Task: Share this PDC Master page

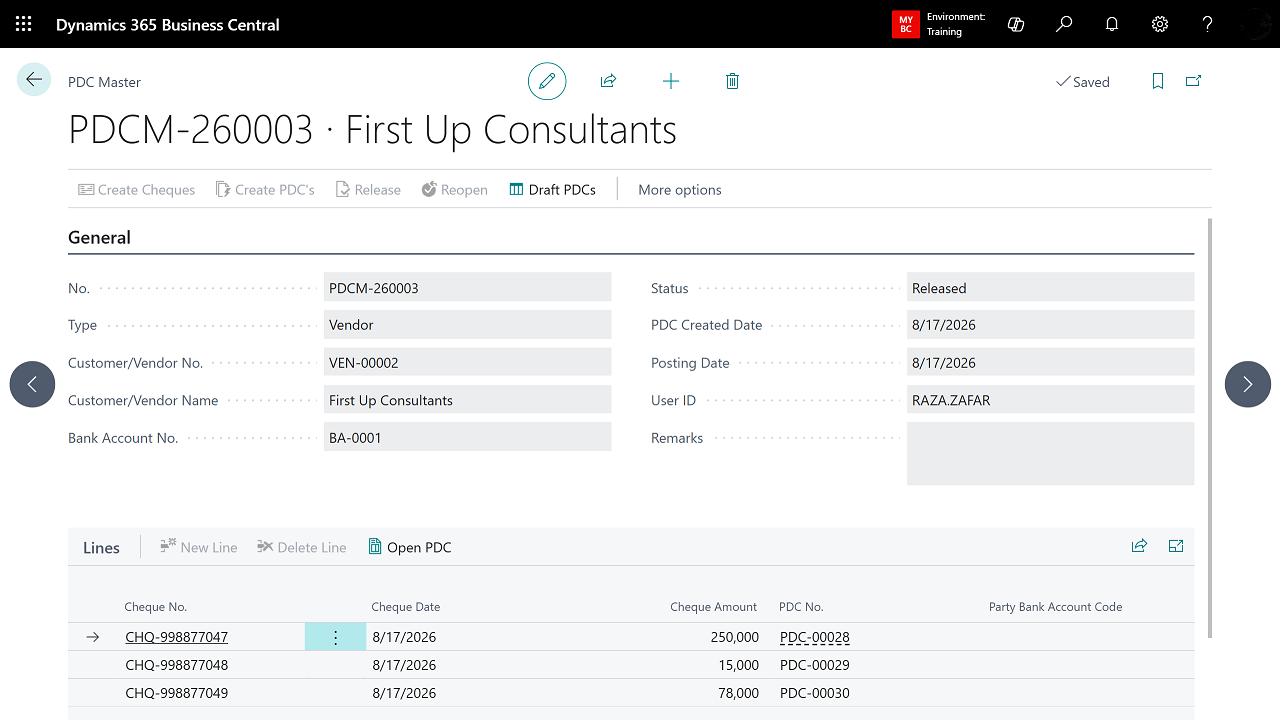Action: [x=608, y=81]
